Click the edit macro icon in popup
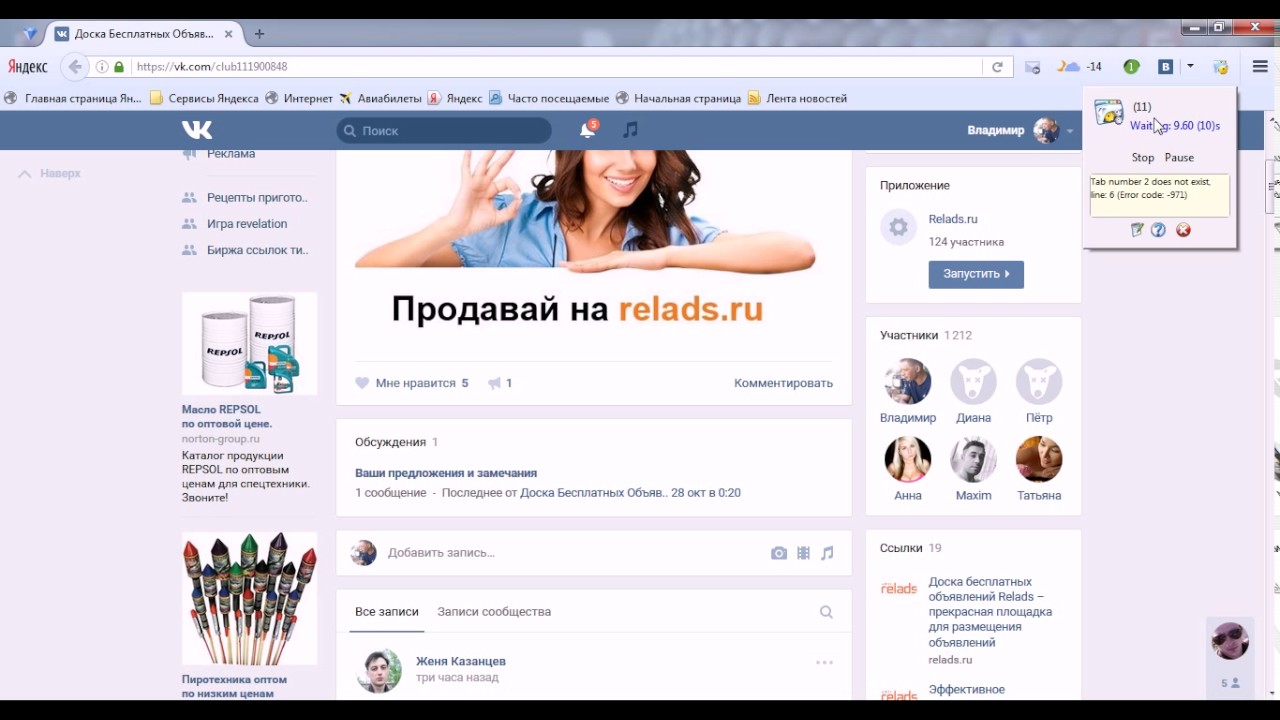This screenshot has height=720, width=1280. tap(1137, 230)
